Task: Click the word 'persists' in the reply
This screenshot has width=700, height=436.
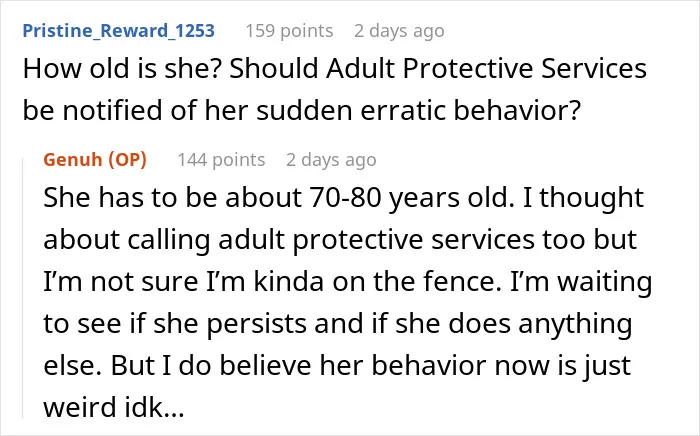Action: [x=256, y=324]
